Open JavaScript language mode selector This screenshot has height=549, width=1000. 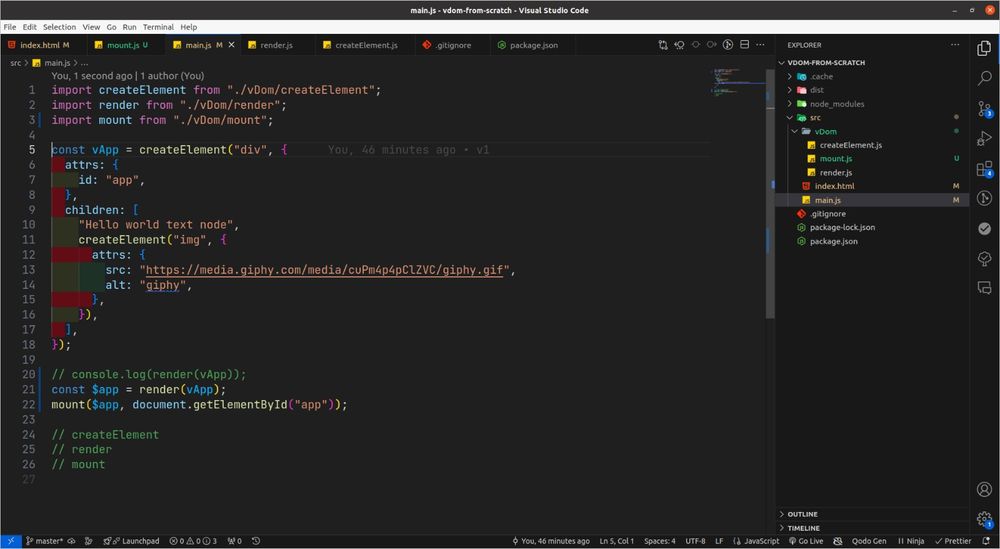(x=756, y=541)
